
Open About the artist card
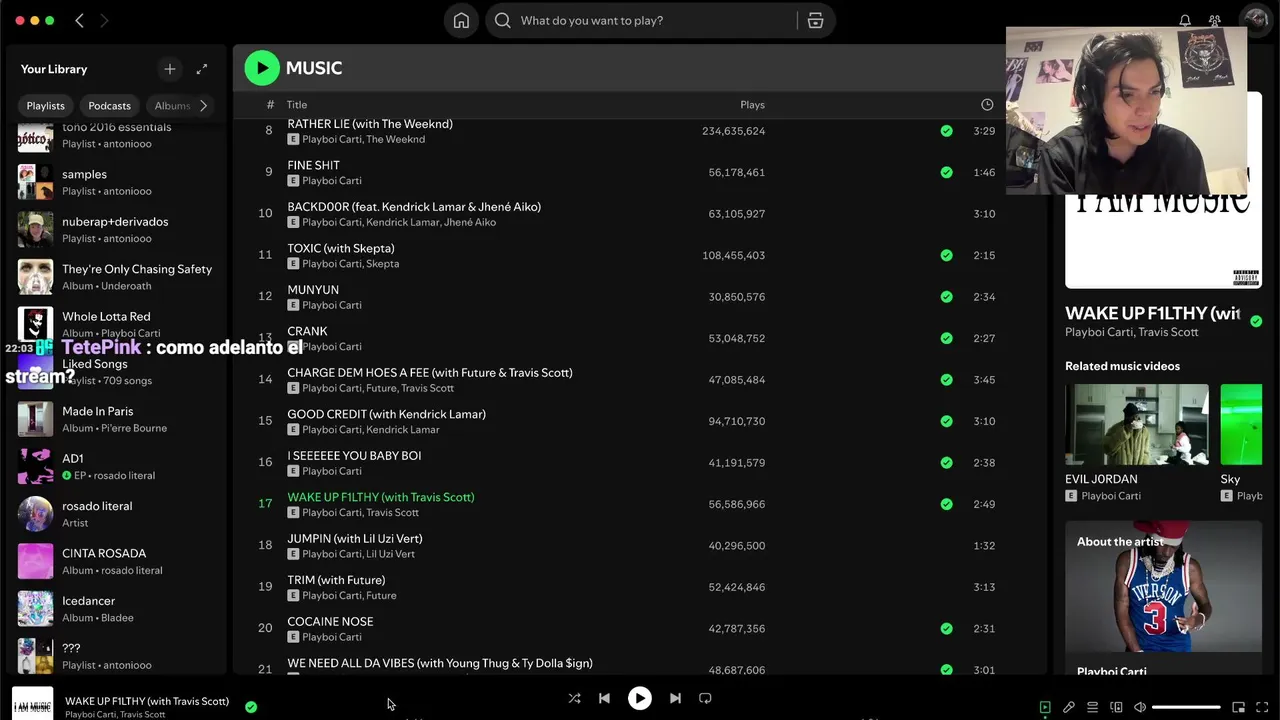[1163, 597]
